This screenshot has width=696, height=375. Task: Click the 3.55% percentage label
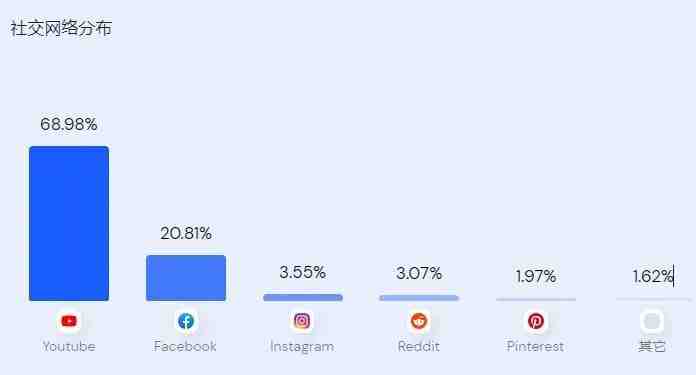302,272
